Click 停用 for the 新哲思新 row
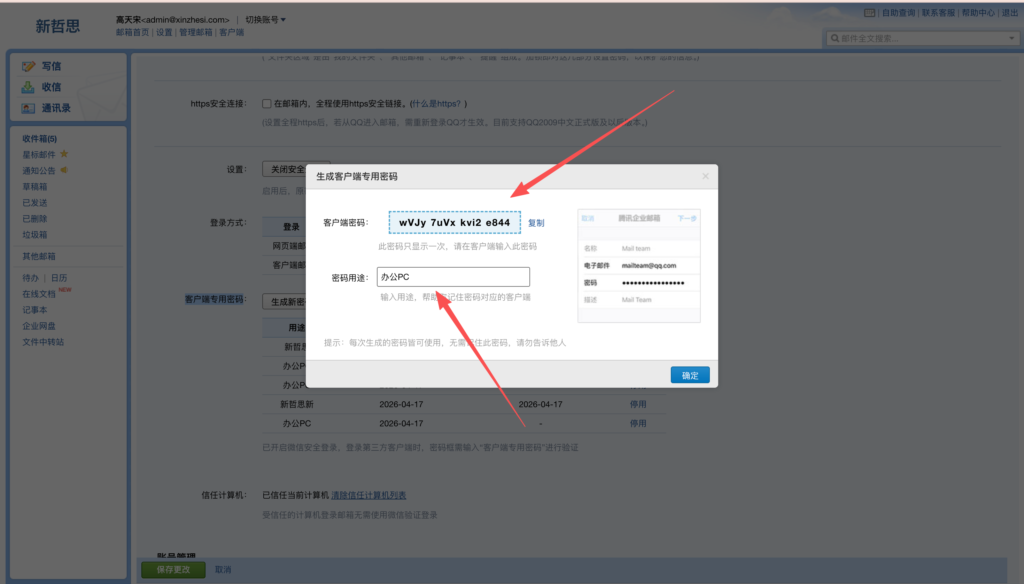The width and height of the screenshot is (1024, 584). [x=637, y=404]
